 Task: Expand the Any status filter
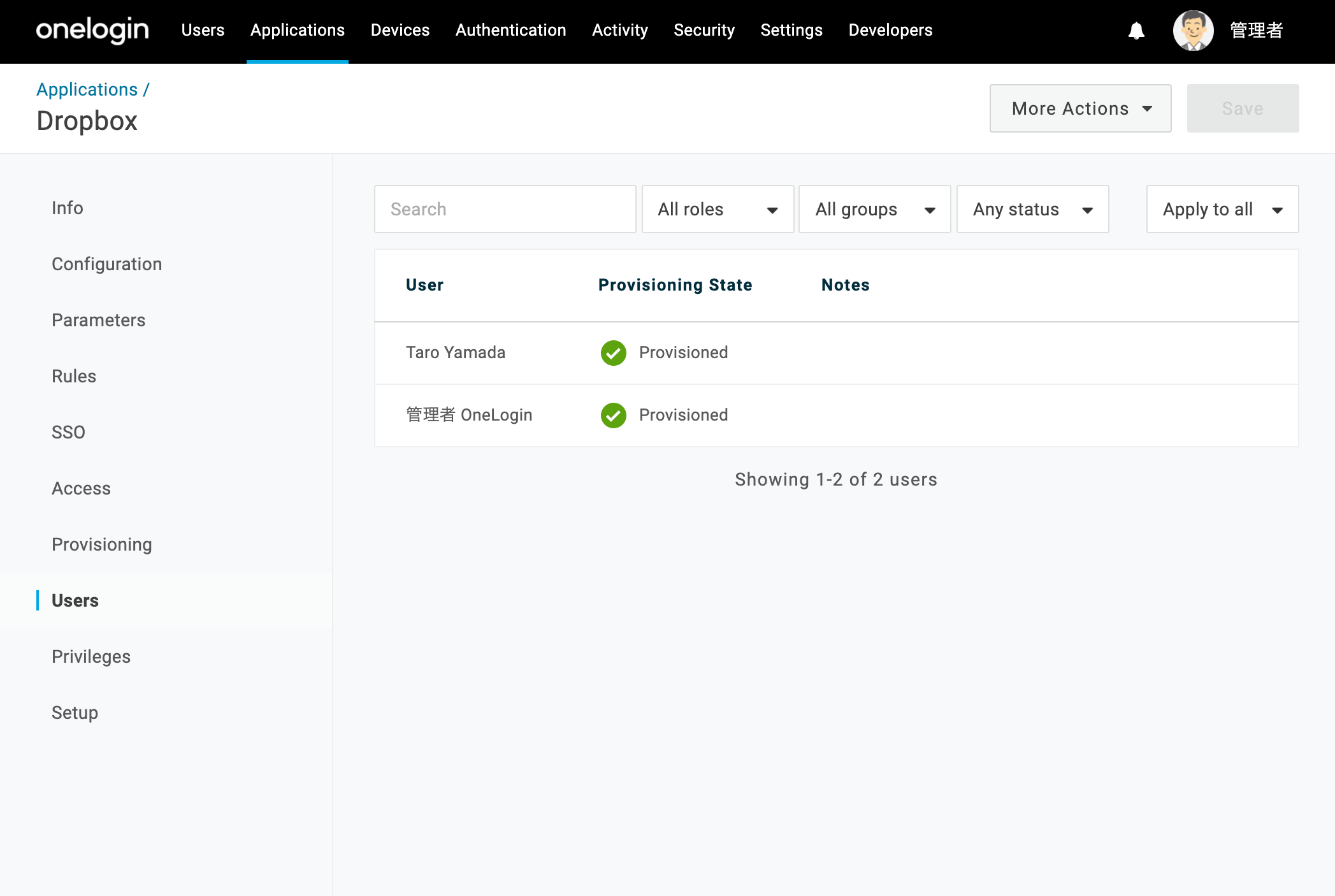point(1033,209)
